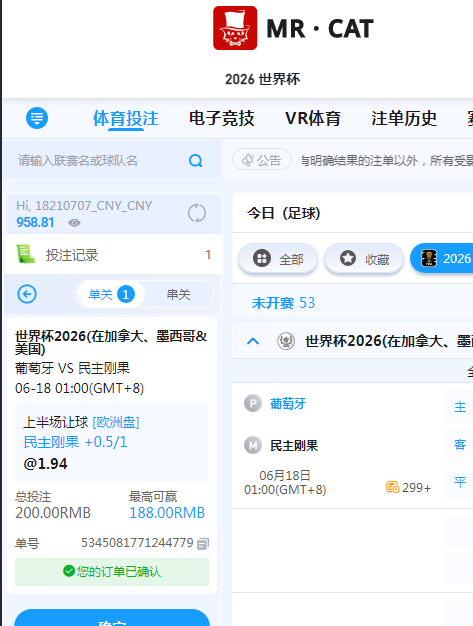The height and width of the screenshot is (626, 473).
Task: Open the VR体育 tab
Action: pyautogui.click(x=313, y=119)
